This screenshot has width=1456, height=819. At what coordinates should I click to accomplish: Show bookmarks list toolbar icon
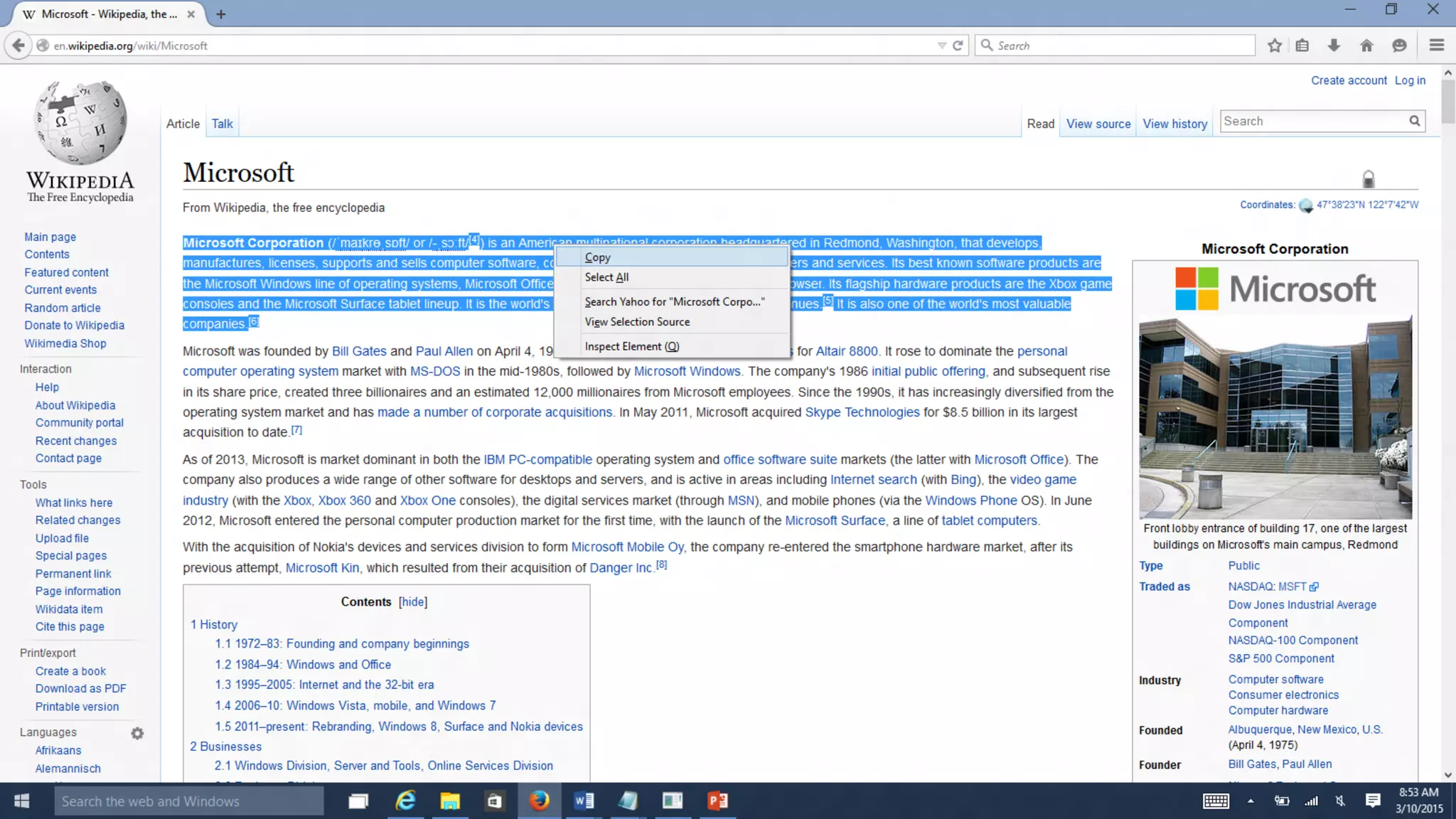1302,45
